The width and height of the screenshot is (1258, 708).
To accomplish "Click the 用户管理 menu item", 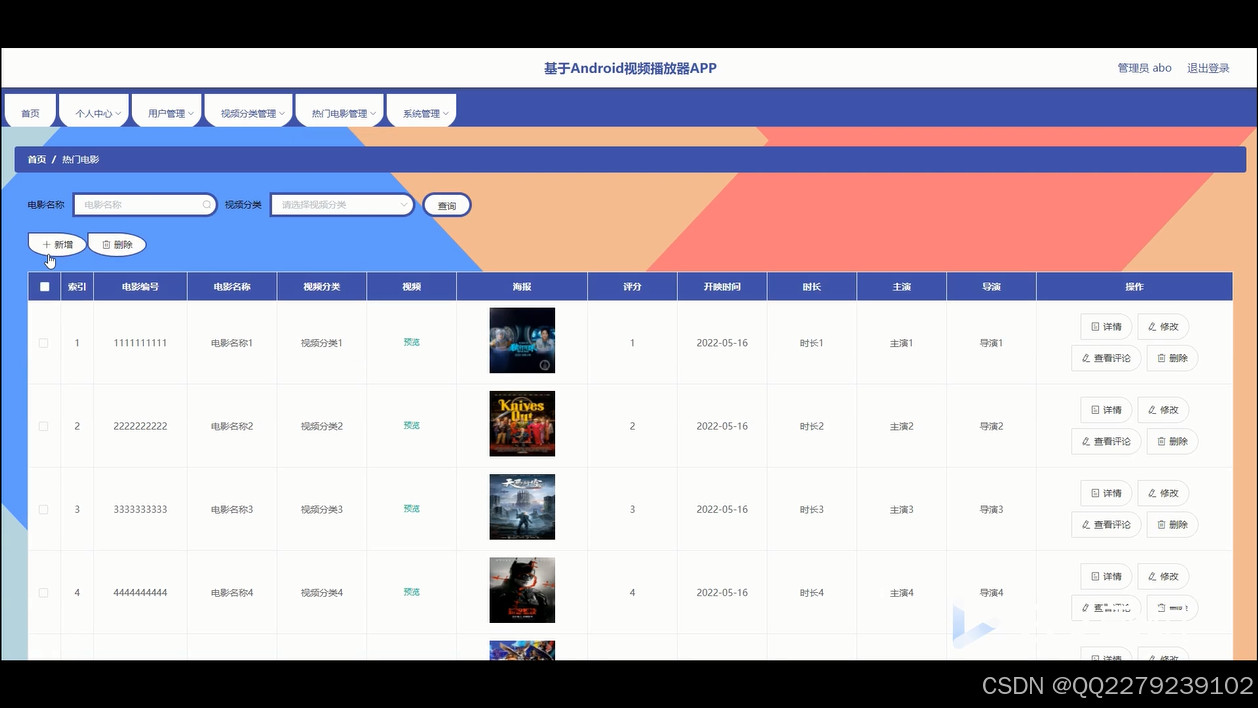I will [x=166, y=111].
